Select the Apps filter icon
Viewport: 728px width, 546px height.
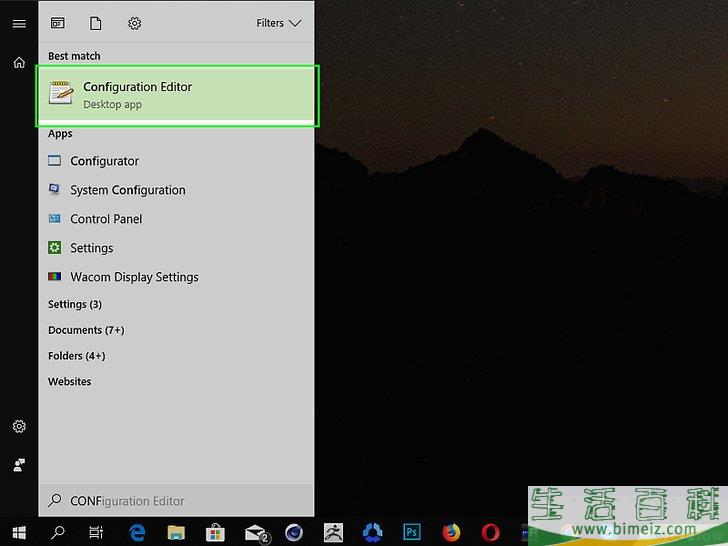tap(58, 23)
